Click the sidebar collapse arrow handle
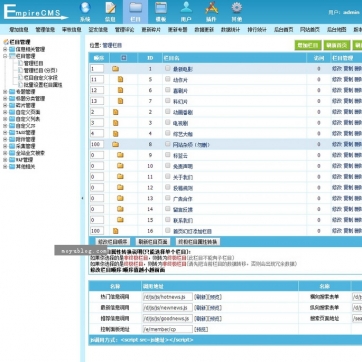The height and width of the screenshot is (362, 362). (x=82, y=198)
